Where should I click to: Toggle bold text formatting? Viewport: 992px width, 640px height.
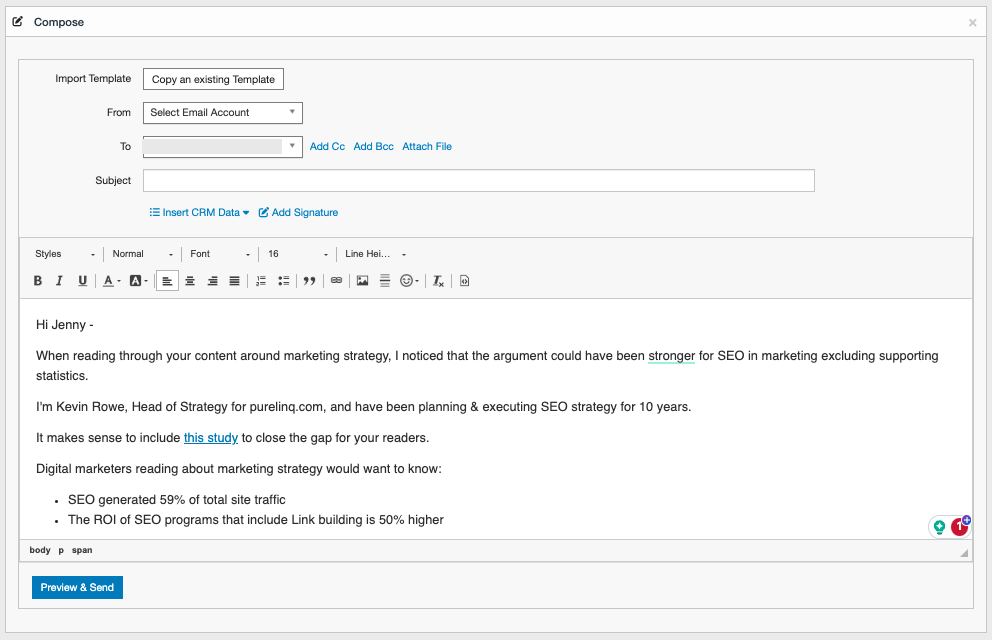(37, 280)
